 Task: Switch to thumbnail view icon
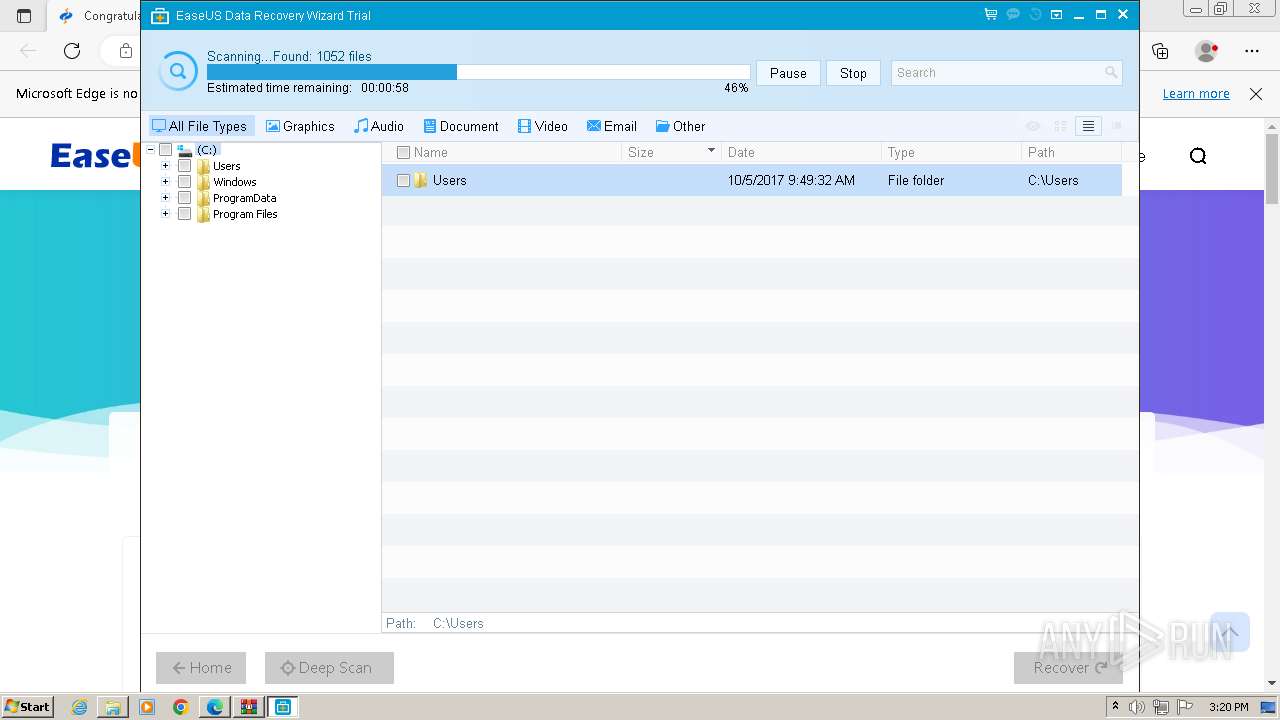point(1061,126)
